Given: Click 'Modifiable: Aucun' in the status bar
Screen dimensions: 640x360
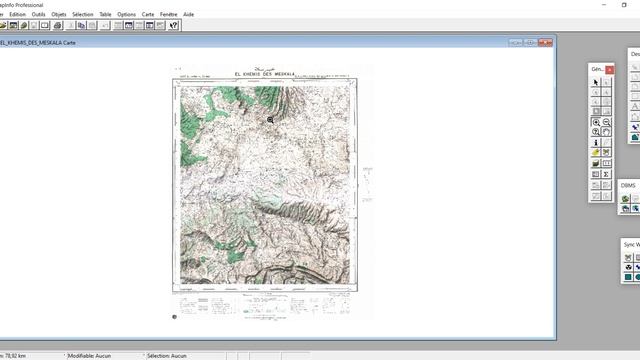Looking at the screenshot, I should [89, 356].
